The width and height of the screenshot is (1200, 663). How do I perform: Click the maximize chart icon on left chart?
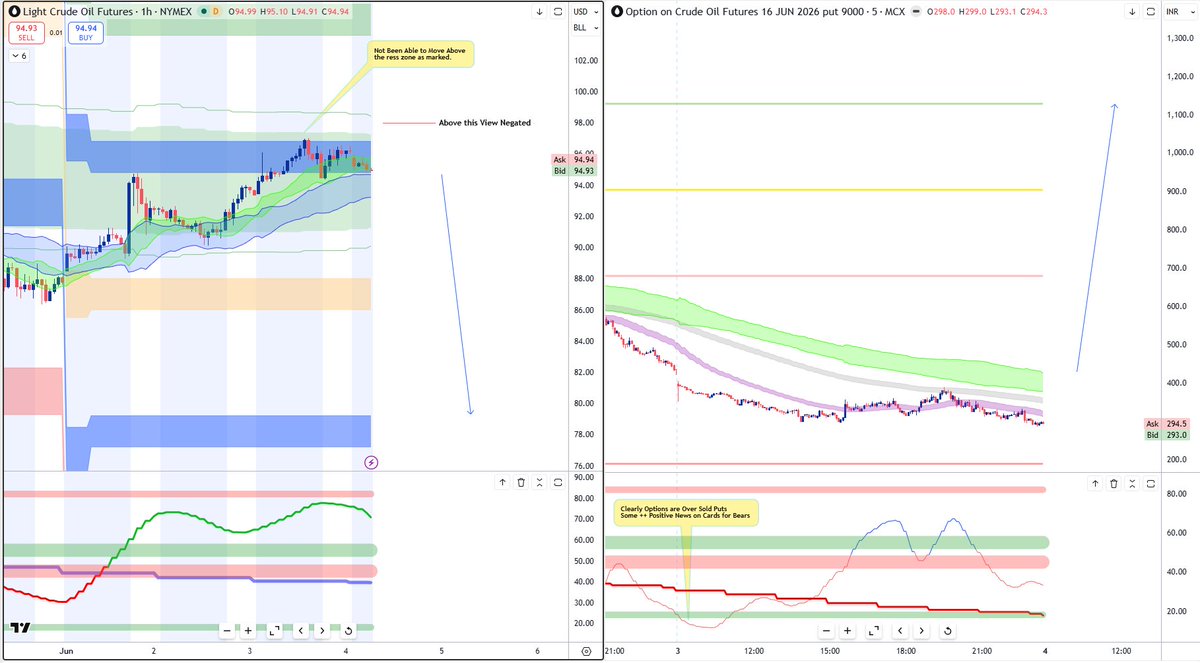click(557, 12)
